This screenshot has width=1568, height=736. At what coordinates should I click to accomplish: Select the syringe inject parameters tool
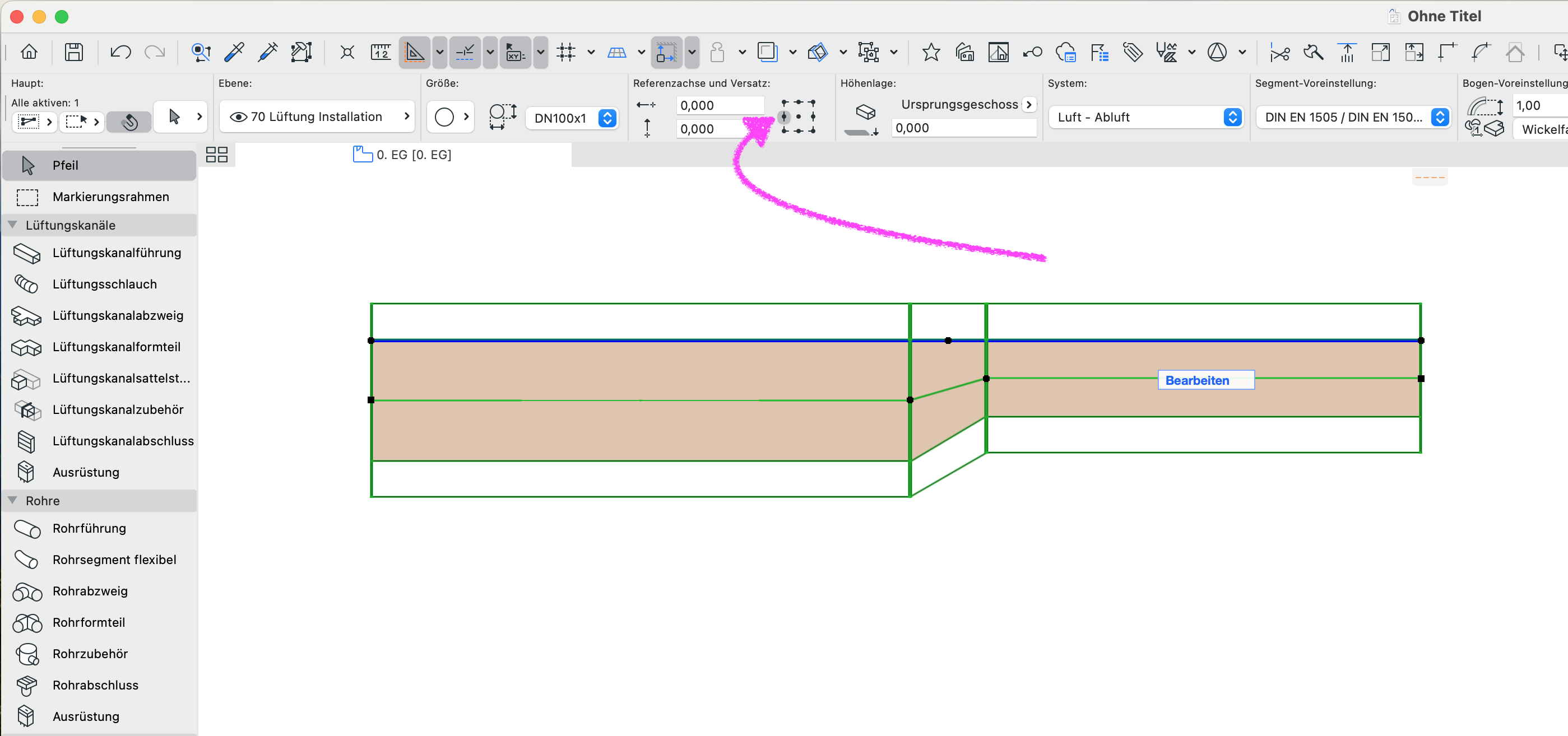point(268,52)
